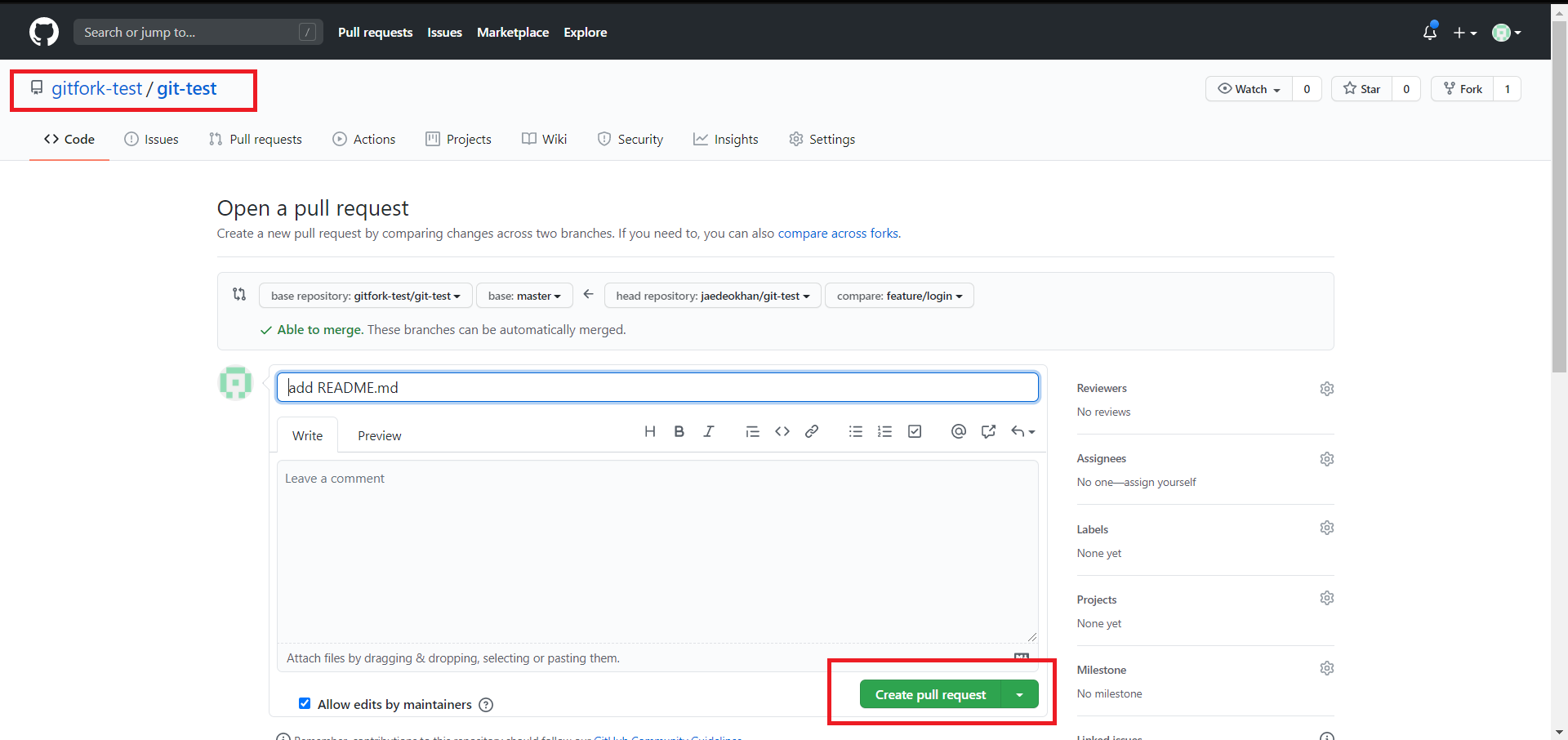Open the Pull requests repository tab
Screen dimensions: 1568x740
point(256,139)
